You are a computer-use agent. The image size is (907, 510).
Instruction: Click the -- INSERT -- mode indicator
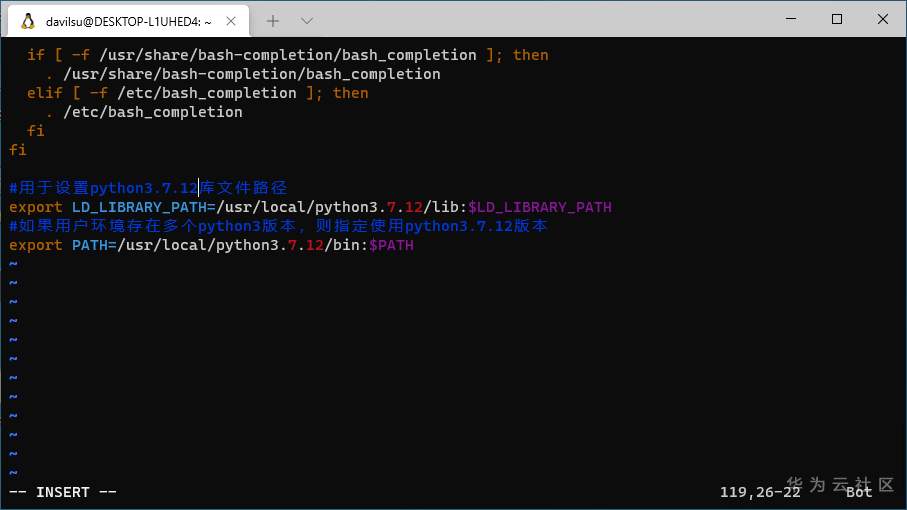point(63,492)
